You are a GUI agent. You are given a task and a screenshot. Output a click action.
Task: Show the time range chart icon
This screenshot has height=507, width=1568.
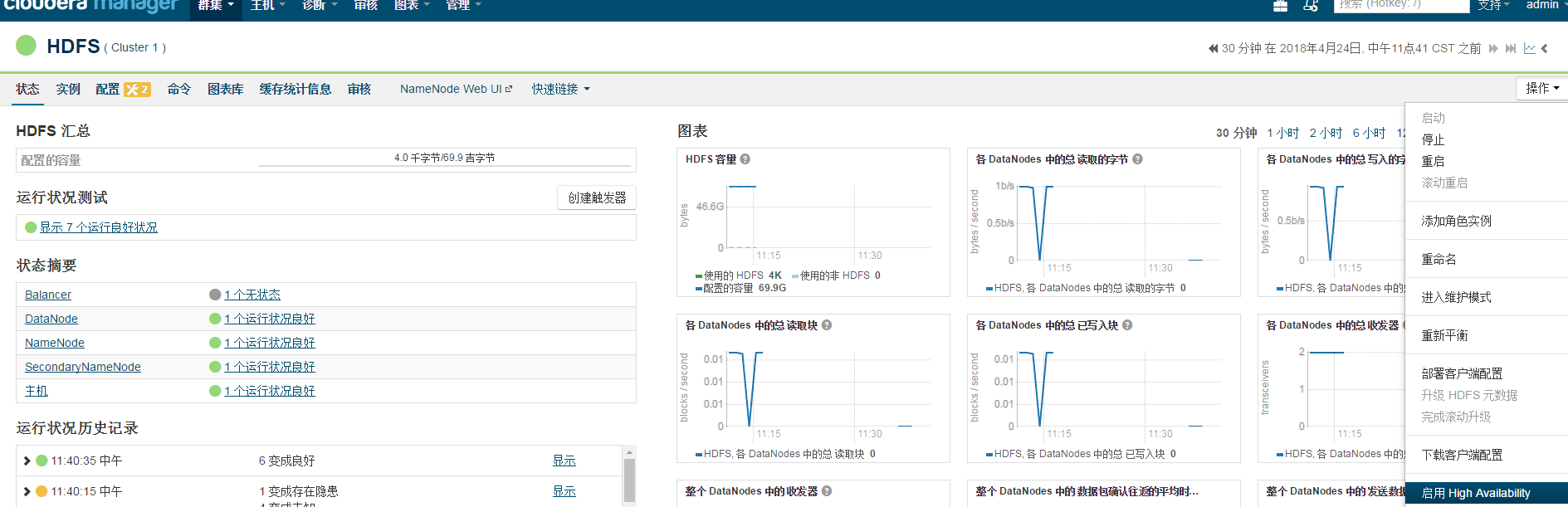[x=1529, y=49]
